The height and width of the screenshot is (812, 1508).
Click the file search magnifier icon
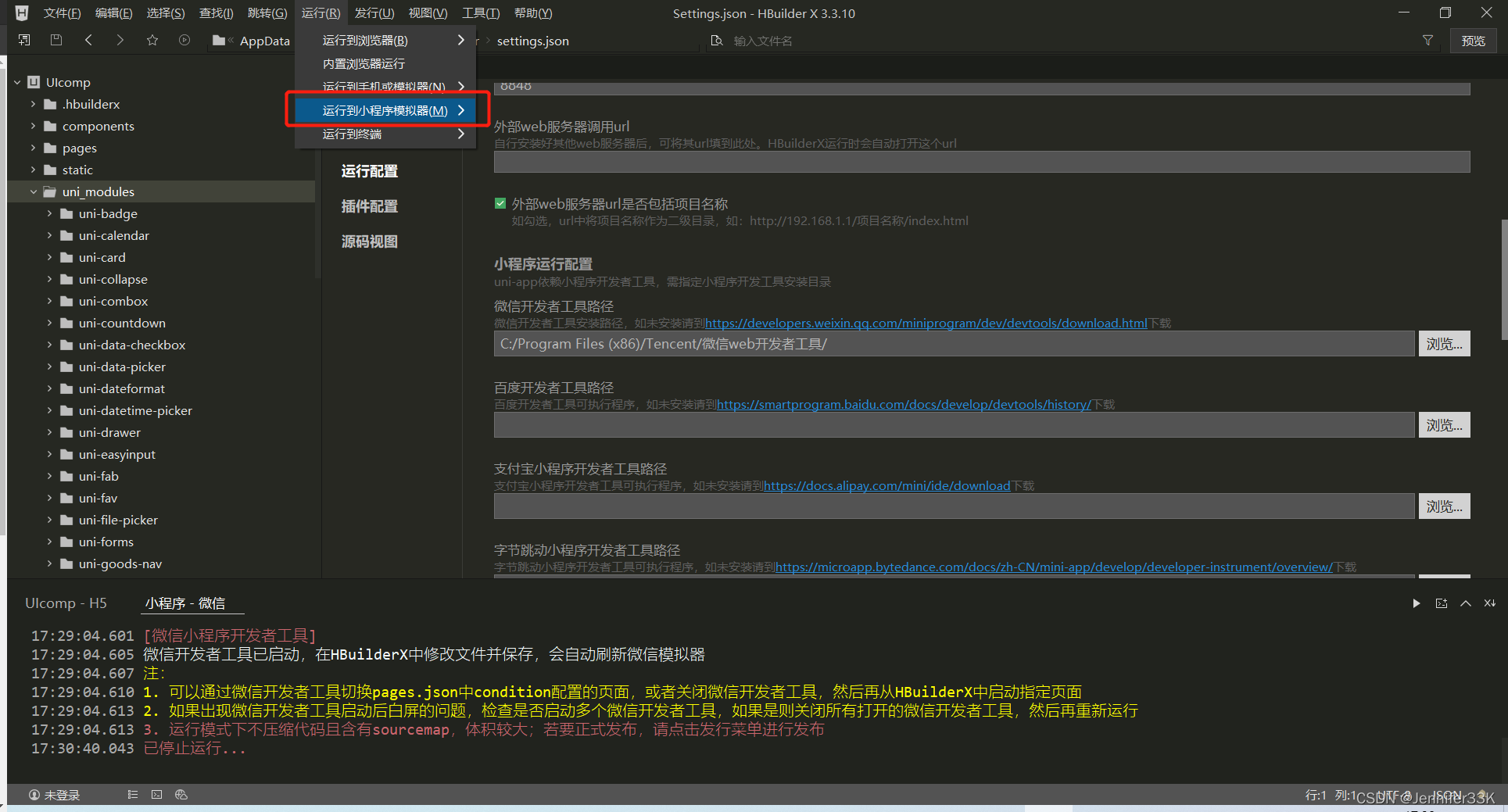coord(716,41)
